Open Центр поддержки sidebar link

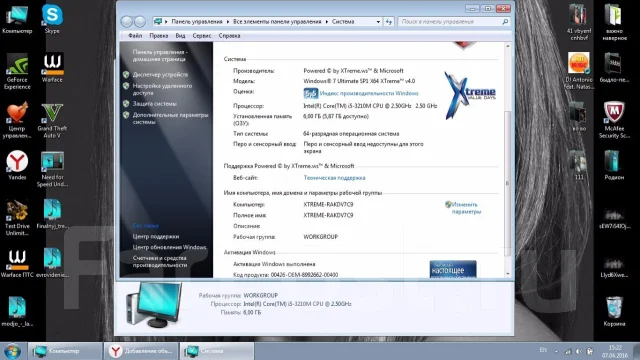[156, 237]
